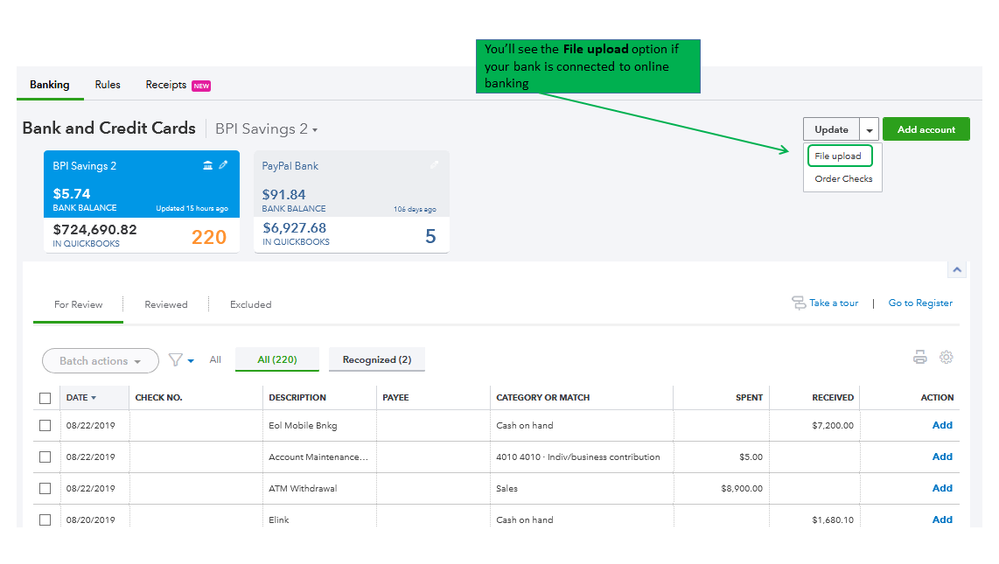Click the Take a tour signpost icon
Viewport: 999px width, 564px height.
pyautogui.click(x=798, y=303)
